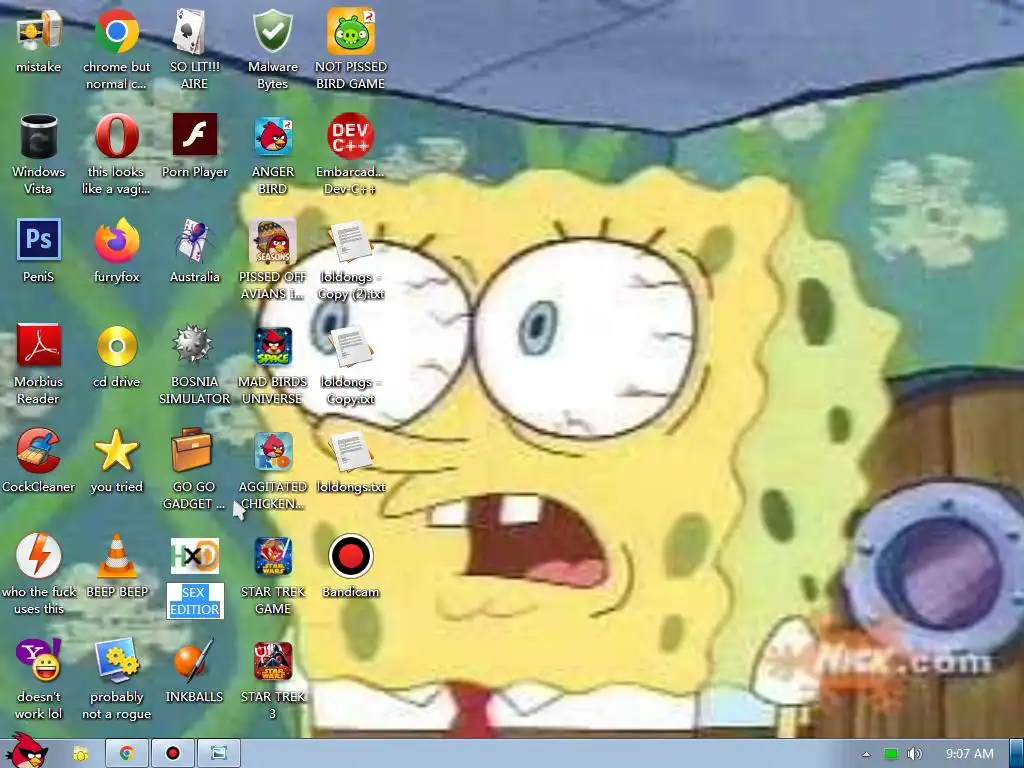
Task: Launch 'BOSNIA SIMULATOR' minesweeper icon
Action: click(194, 364)
